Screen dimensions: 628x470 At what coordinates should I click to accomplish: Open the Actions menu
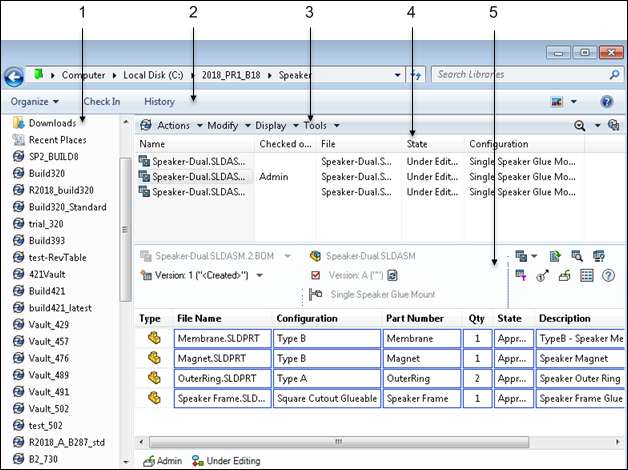click(x=179, y=125)
